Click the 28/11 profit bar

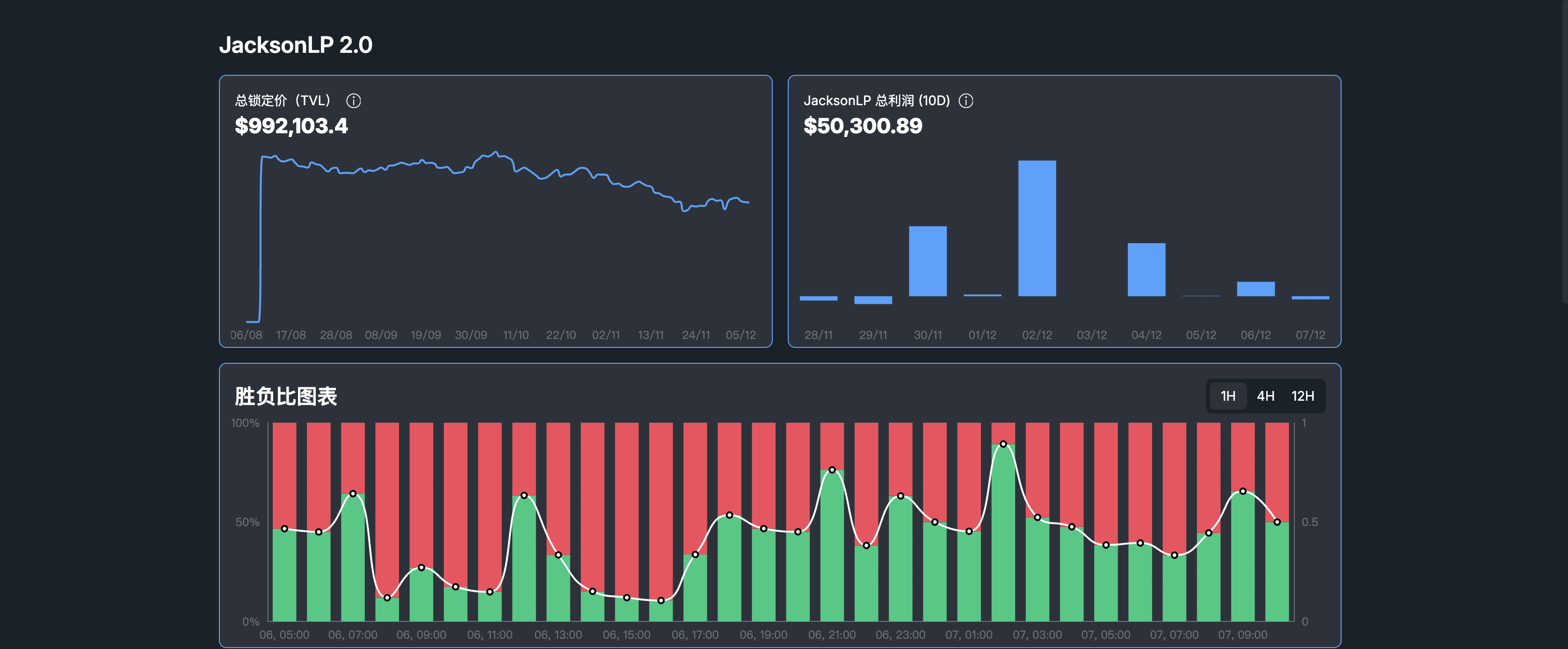(x=818, y=298)
